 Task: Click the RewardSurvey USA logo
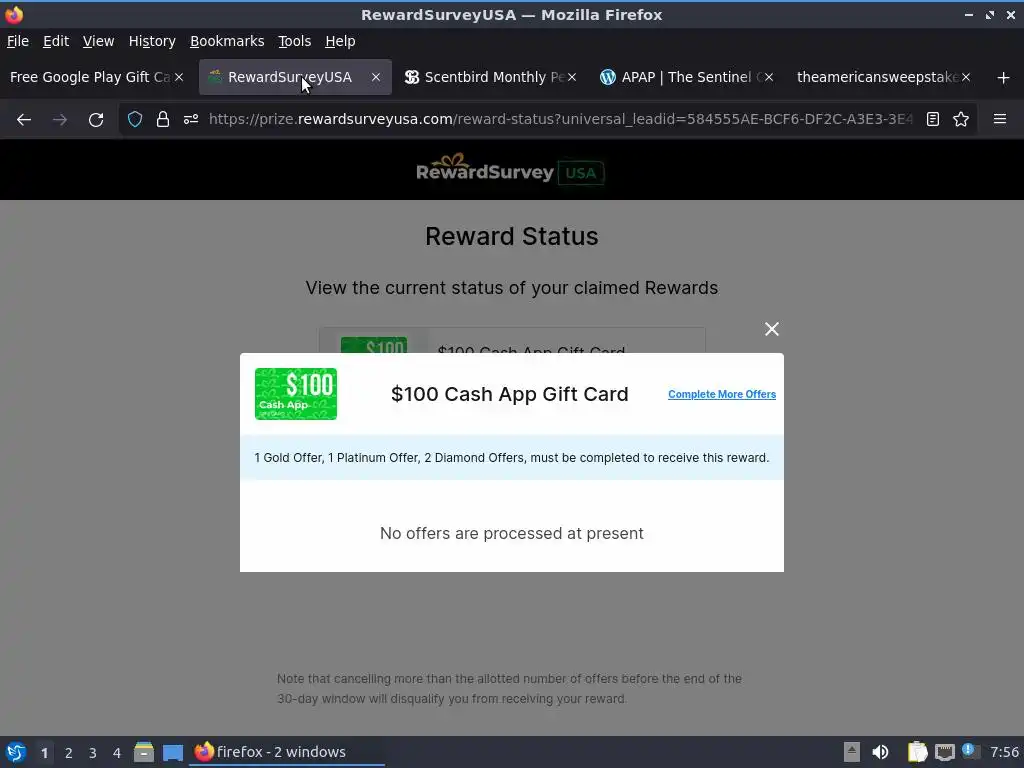[x=511, y=170]
